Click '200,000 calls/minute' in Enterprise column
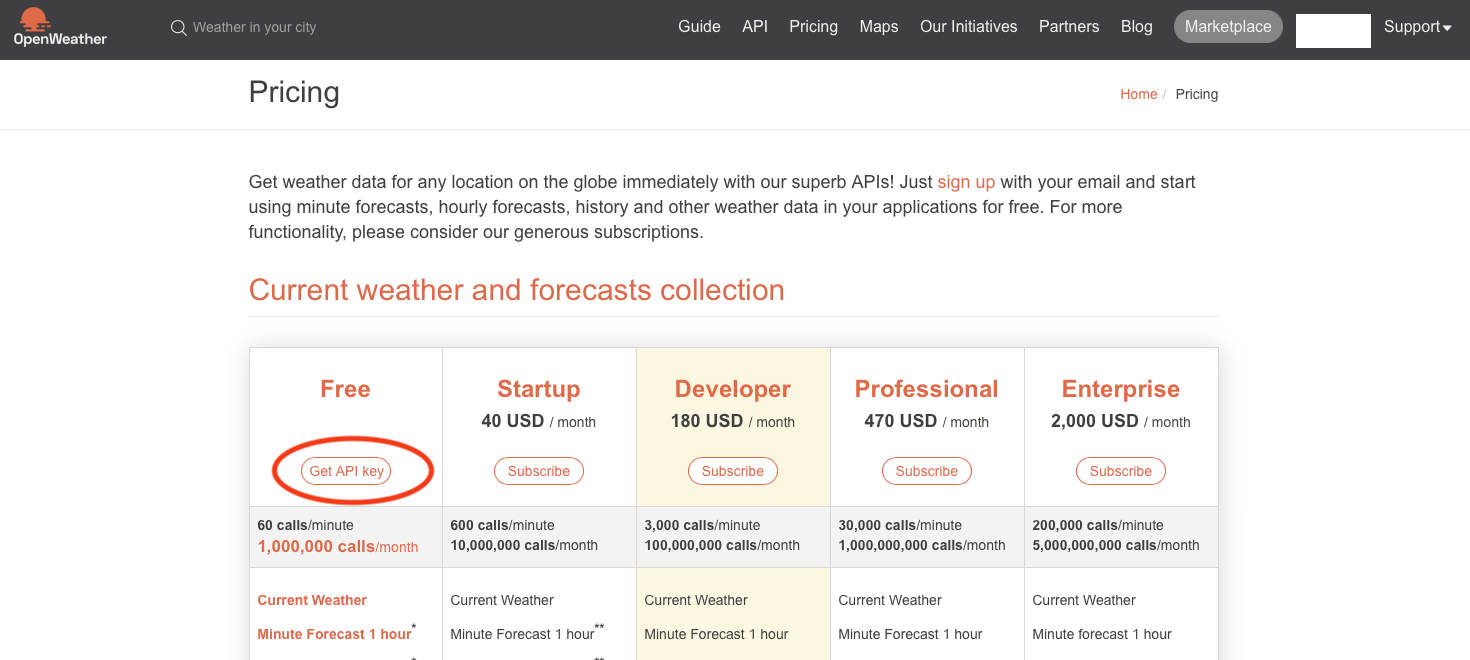 click(x=1098, y=525)
